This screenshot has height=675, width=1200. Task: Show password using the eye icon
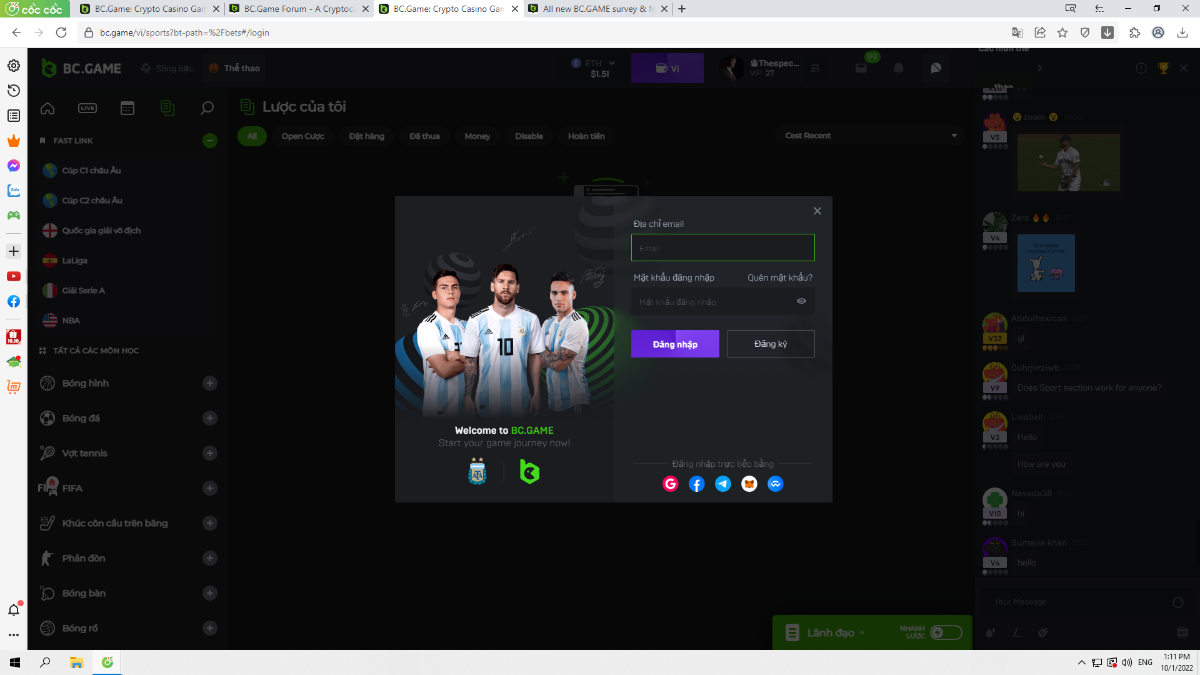coord(802,301)
